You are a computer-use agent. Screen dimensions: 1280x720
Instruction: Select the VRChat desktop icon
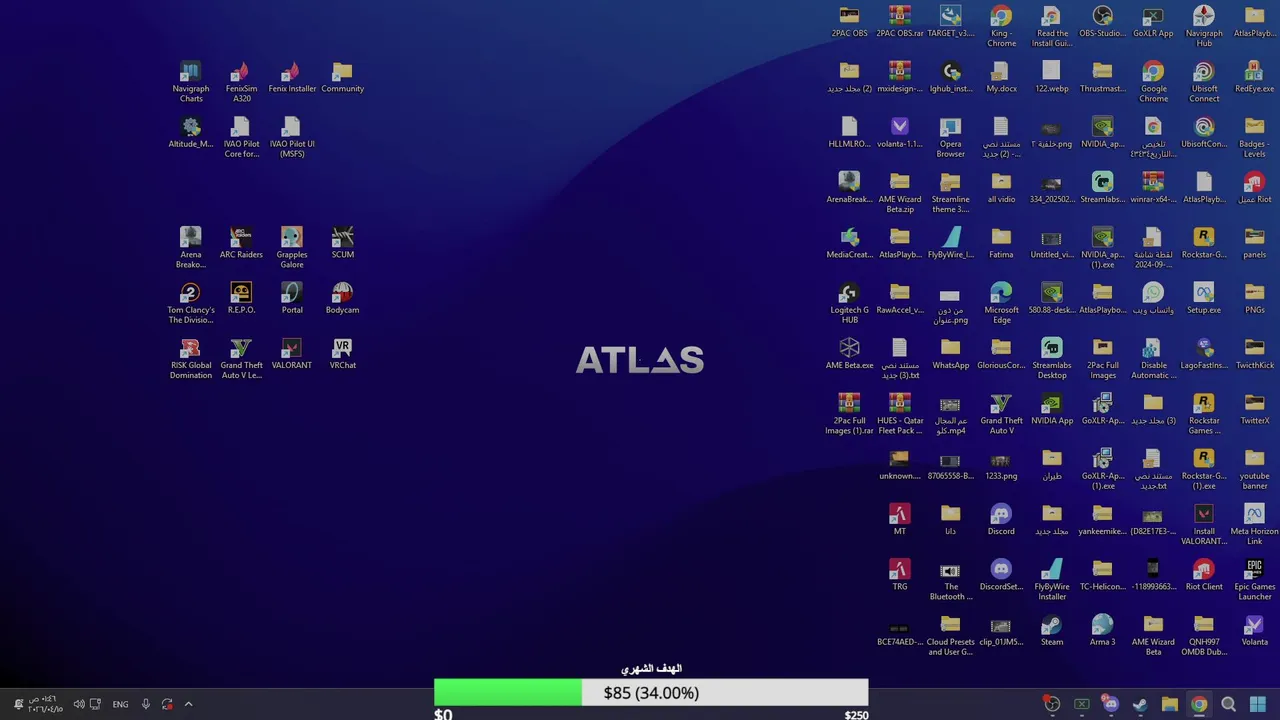tap(342, 353)
